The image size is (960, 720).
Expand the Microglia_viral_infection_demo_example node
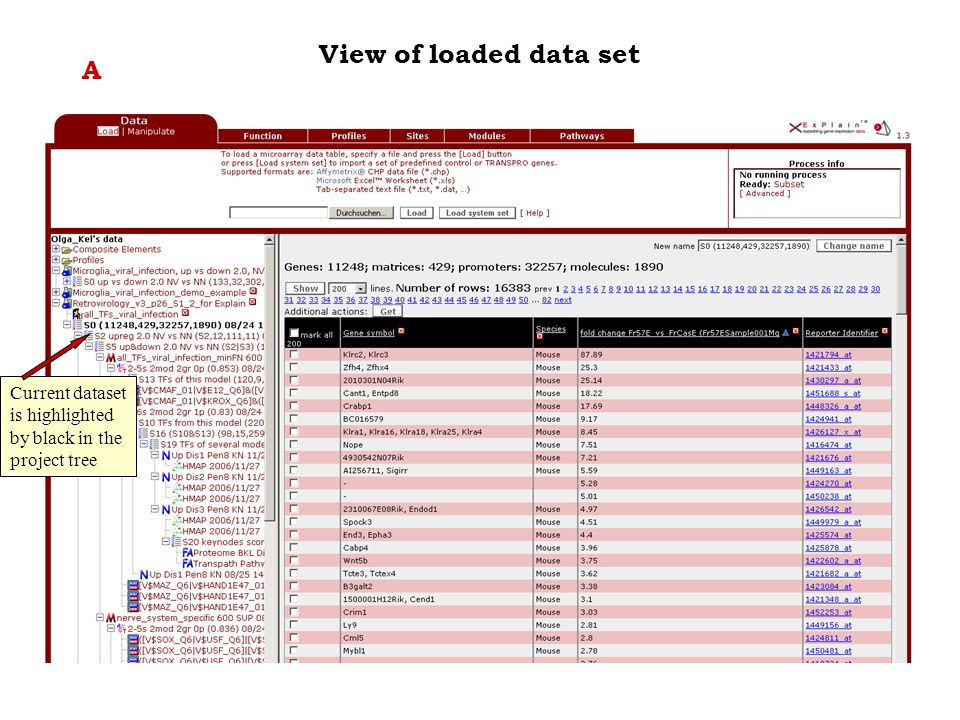click(56, 293)
